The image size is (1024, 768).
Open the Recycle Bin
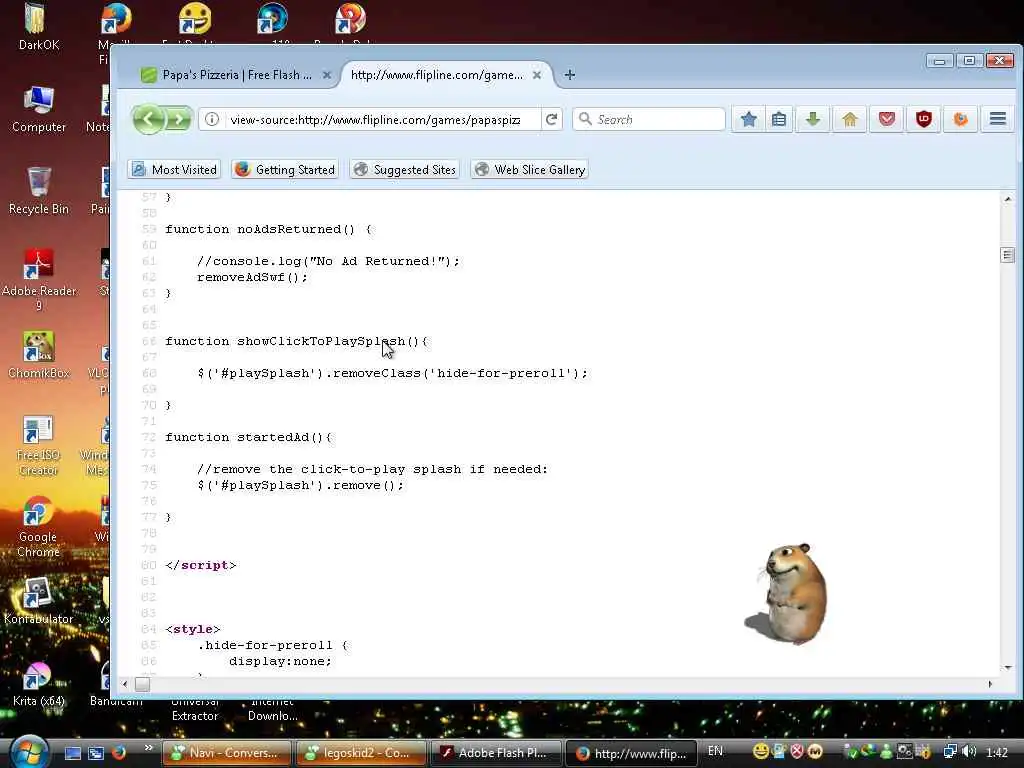pyautogui.click(x=39, y=191)
